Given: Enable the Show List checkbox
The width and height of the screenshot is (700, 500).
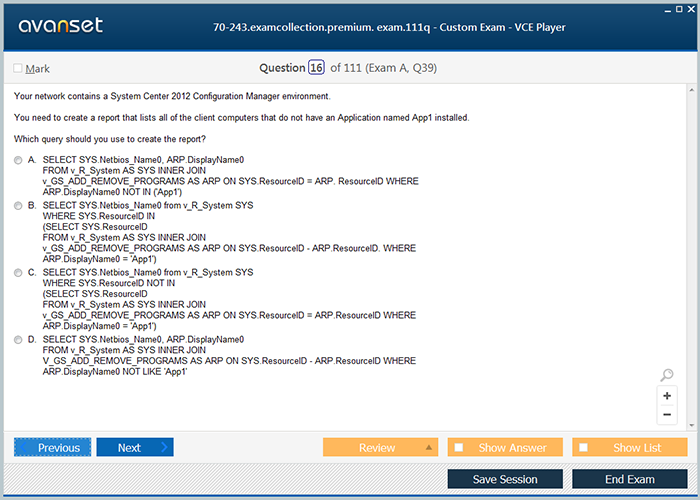Looking at the screenshot, I should click(x=583, y=447).
